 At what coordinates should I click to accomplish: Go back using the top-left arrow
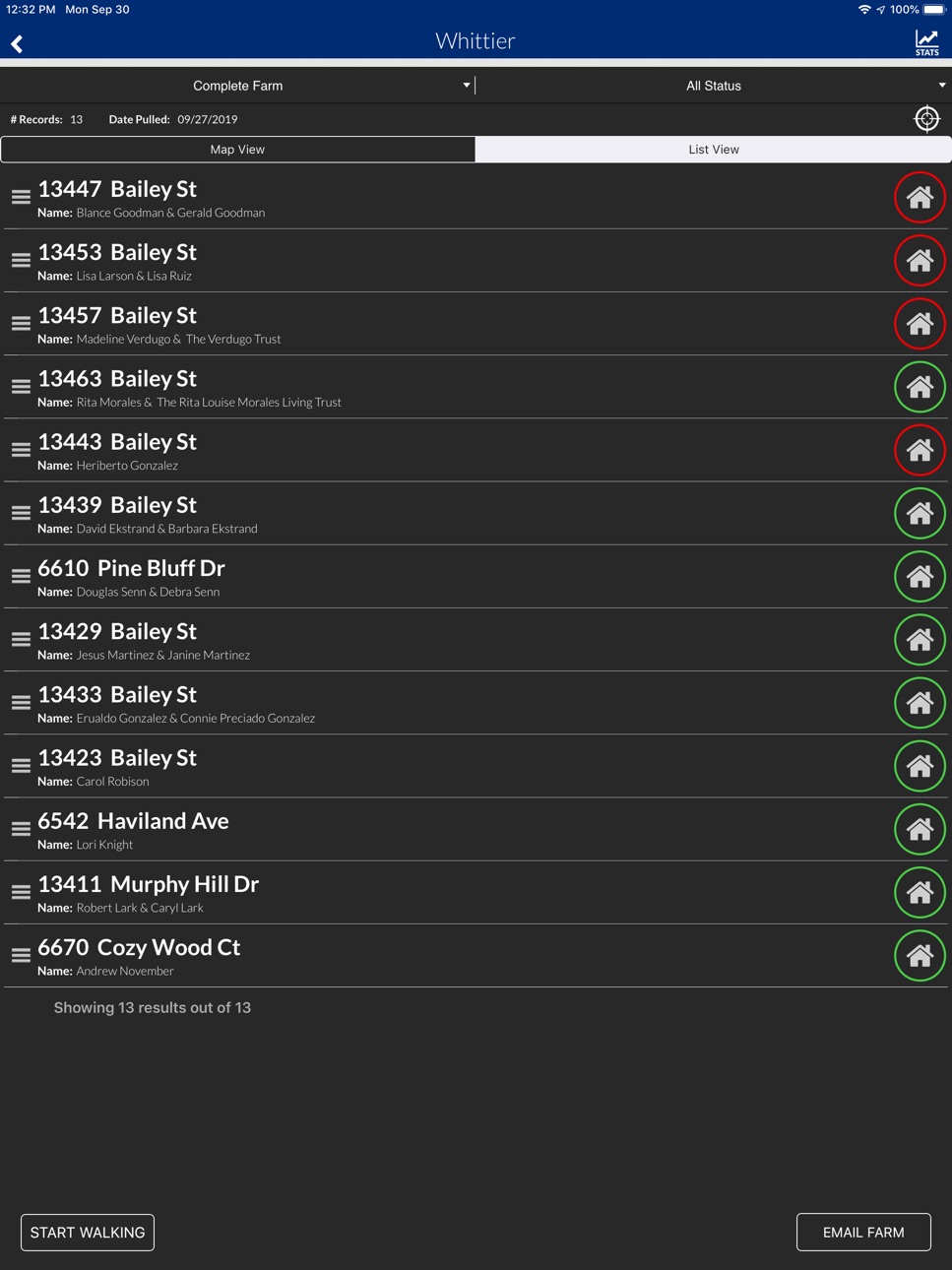coord(17,43)
